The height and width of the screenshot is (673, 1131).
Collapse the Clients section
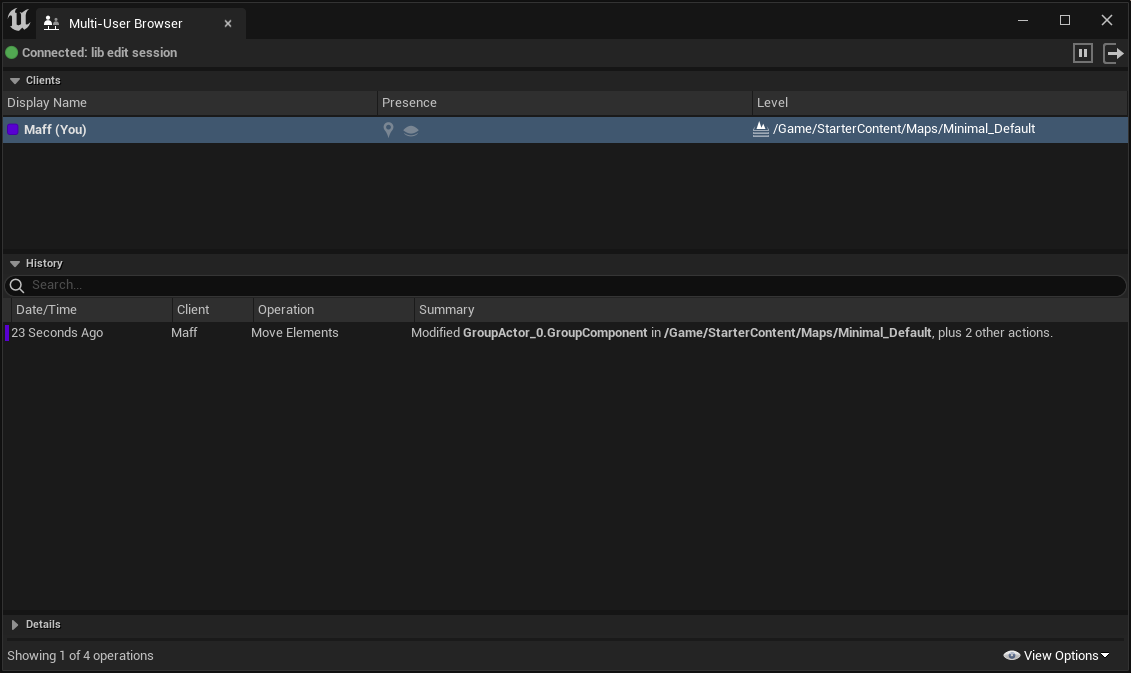pos(14,80)
